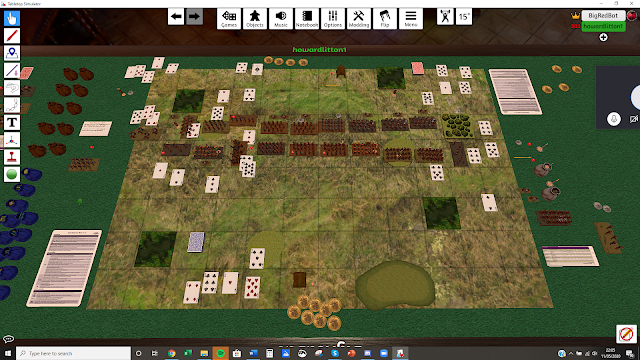This screenshot has height=360, width=640.
Task: Click the red host color circle
Action: pos(632,16)
